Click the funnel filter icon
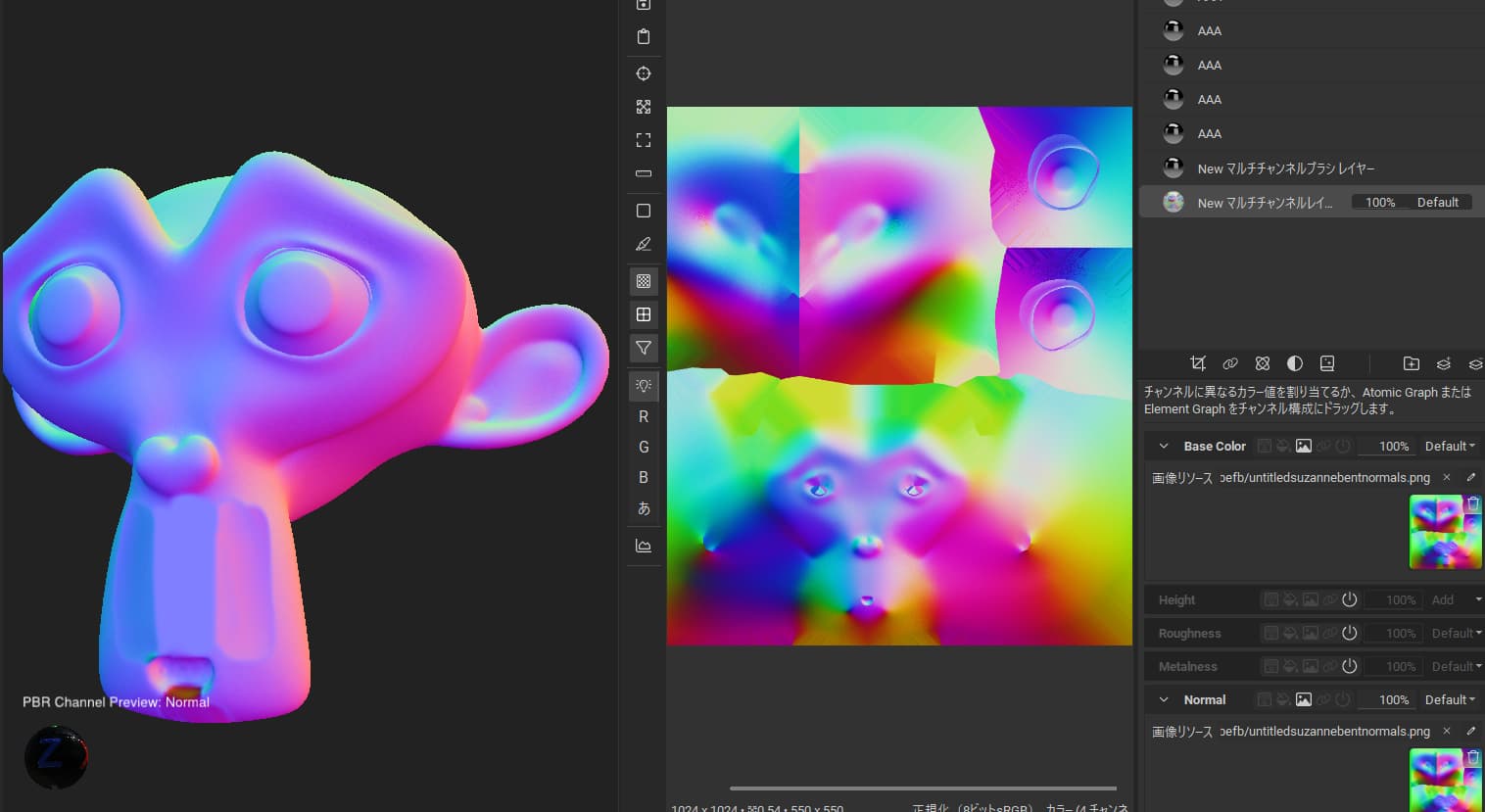Image resolution: width=1485 pixels, height=812 pixels. [644, 348]
